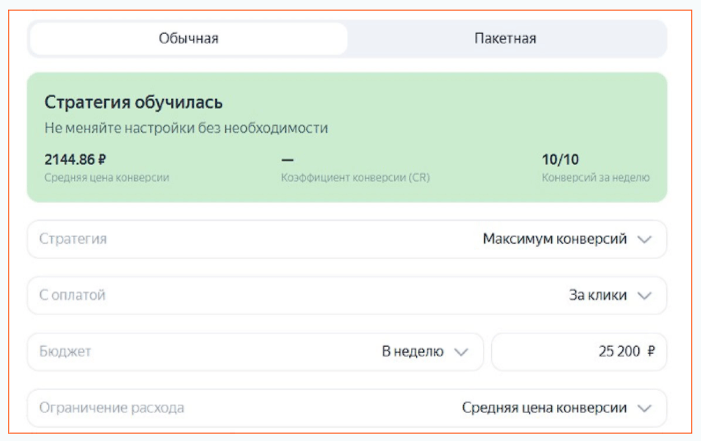
Task: Open the С оплатой dropdown field
Action: tap(346, 296)
